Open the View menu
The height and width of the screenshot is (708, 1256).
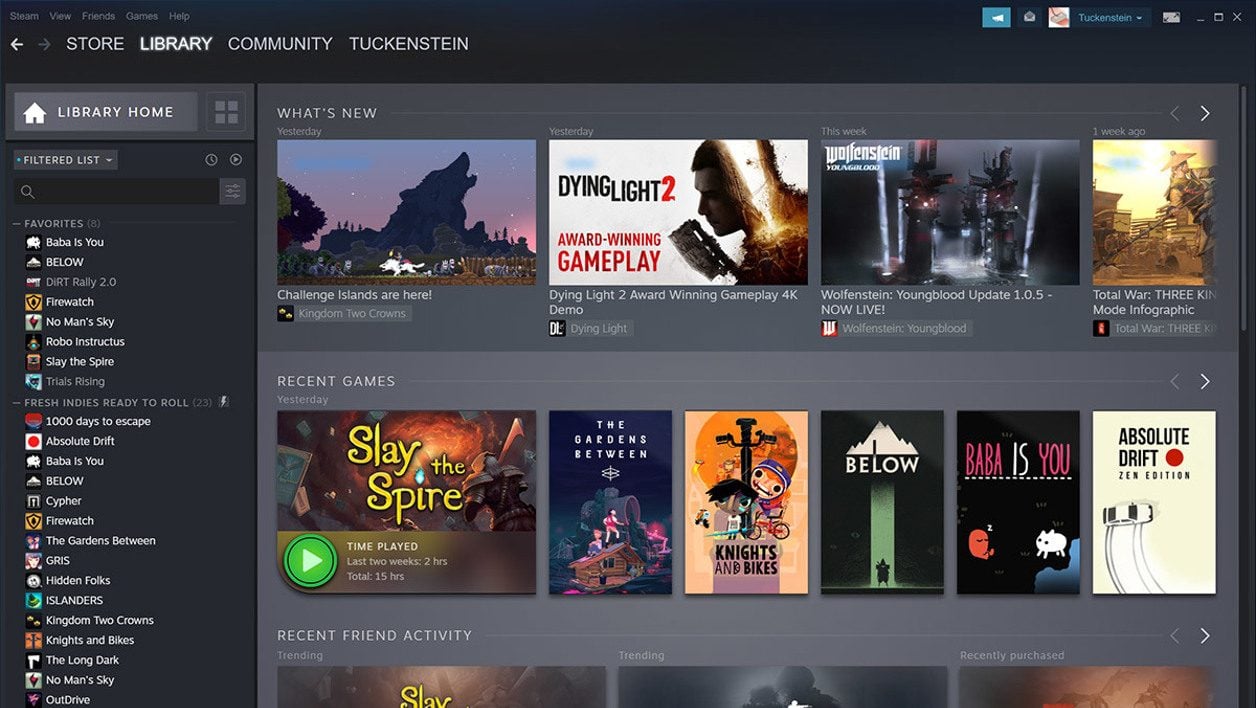point(60,16)
